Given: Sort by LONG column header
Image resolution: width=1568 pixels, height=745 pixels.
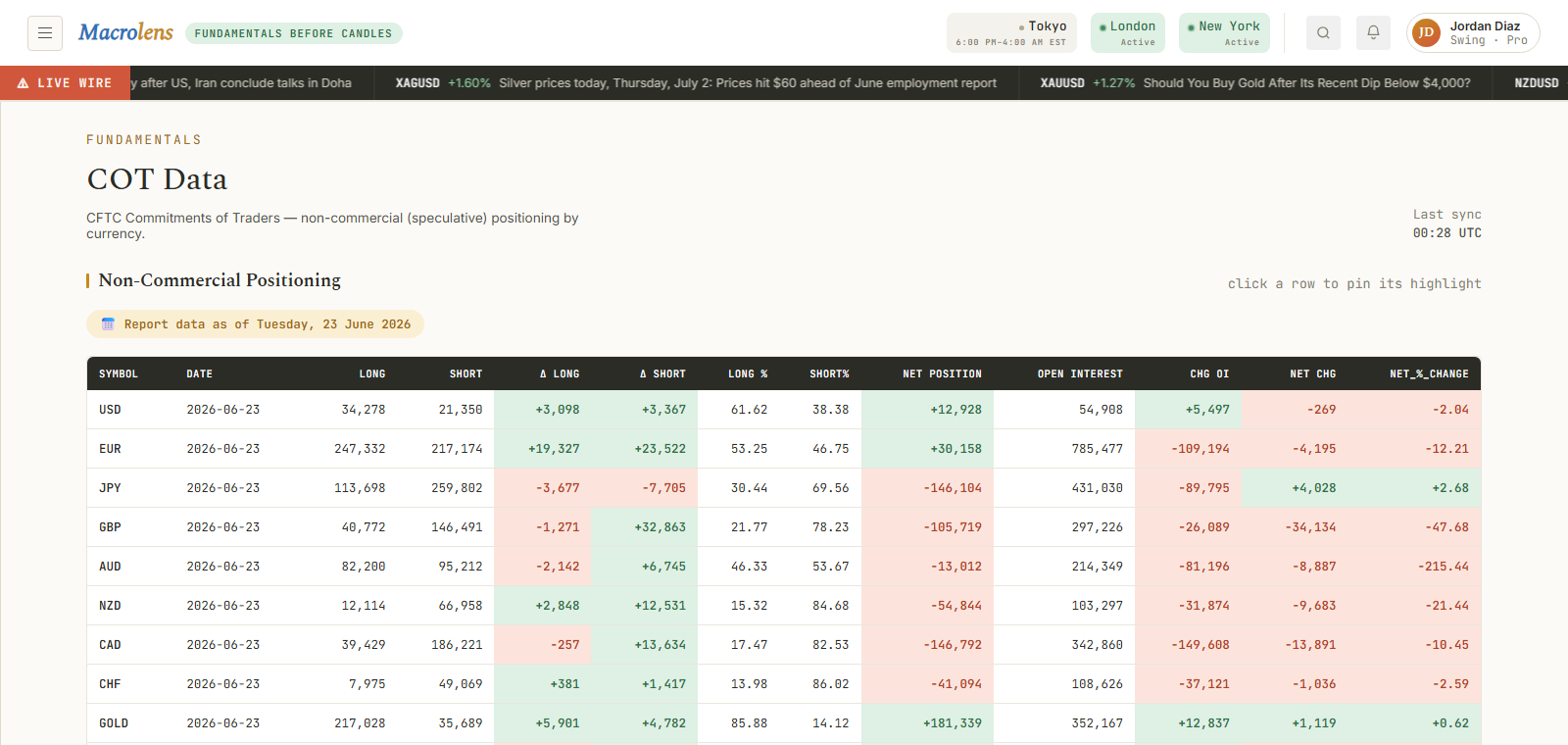Looking at the screenshot, I should pyautogui.click(x=372, y=374).
